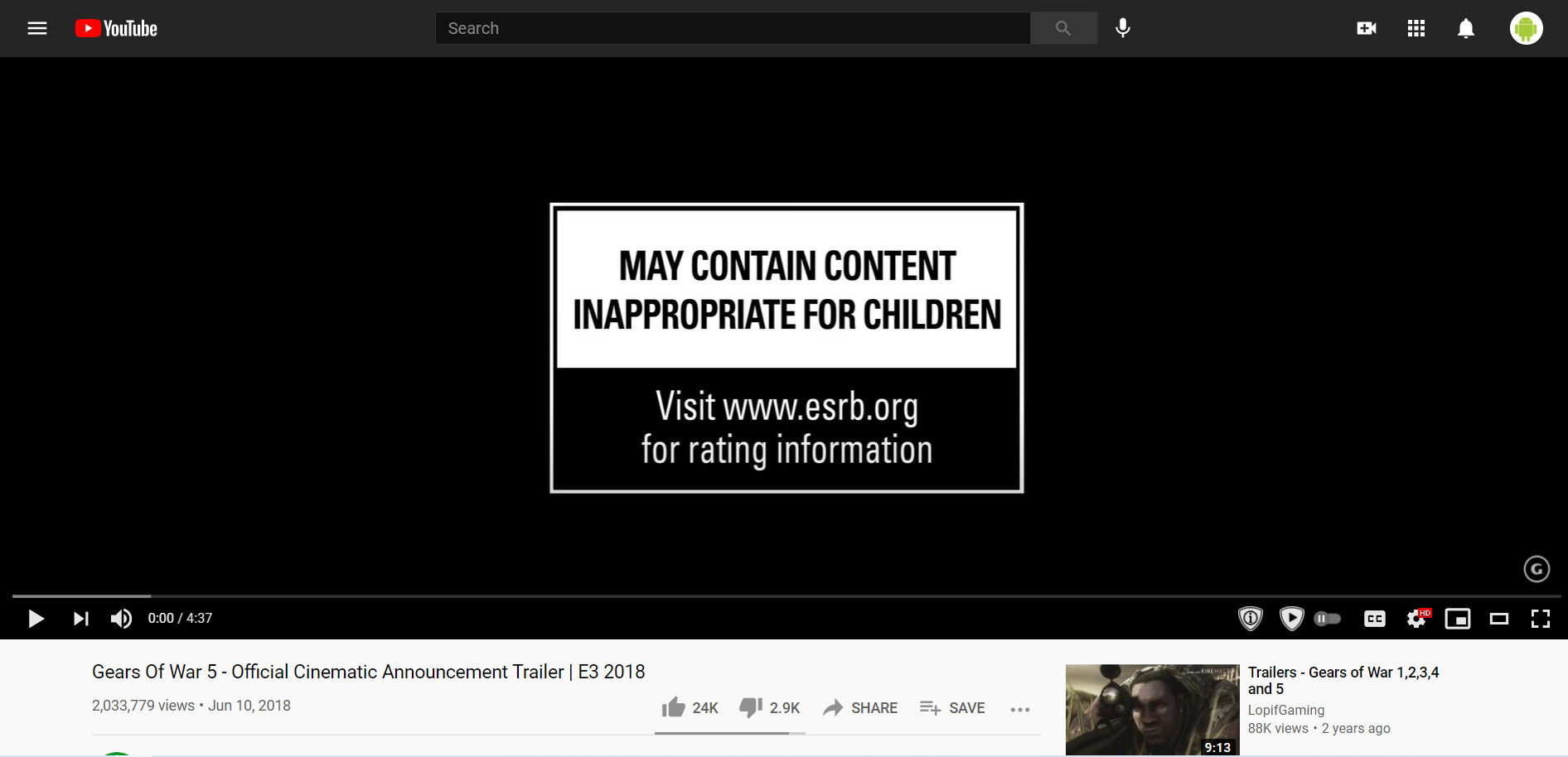Go to the YouTube home logo
This screenshot has width=1568, height=757.
(116, 28)
